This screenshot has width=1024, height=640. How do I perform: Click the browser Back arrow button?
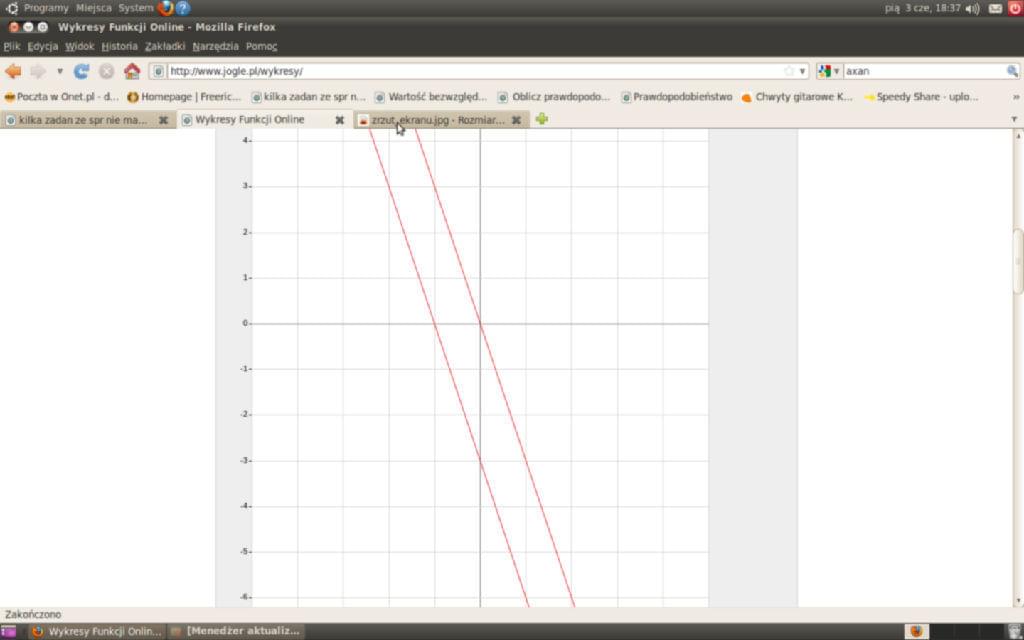click(13, 71)
